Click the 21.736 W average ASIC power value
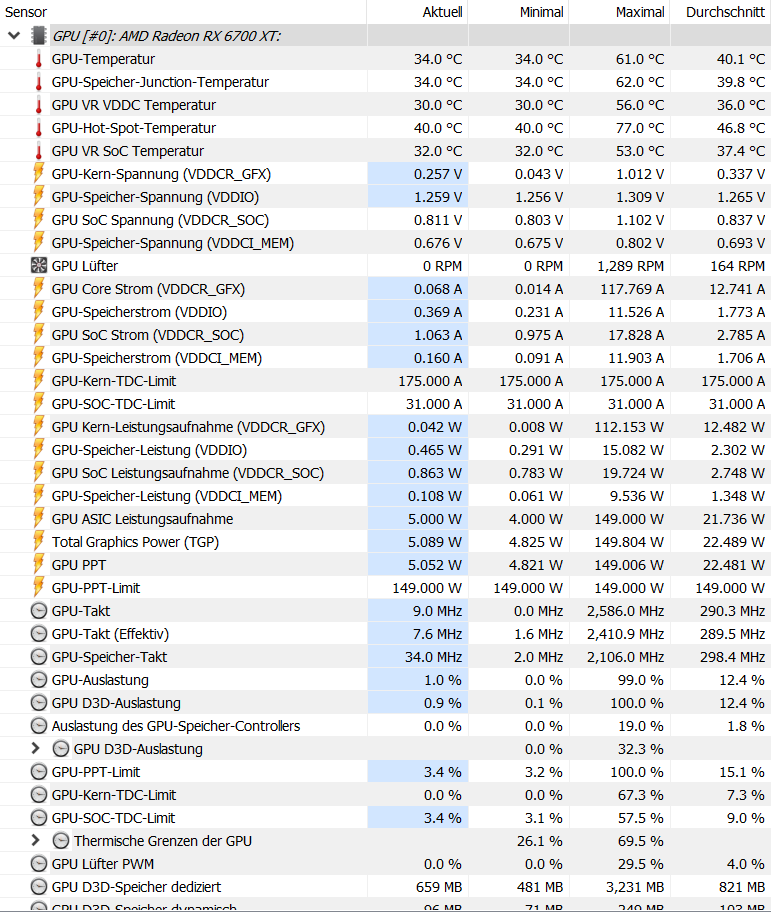The image size is (771, 912). (734, 519)
